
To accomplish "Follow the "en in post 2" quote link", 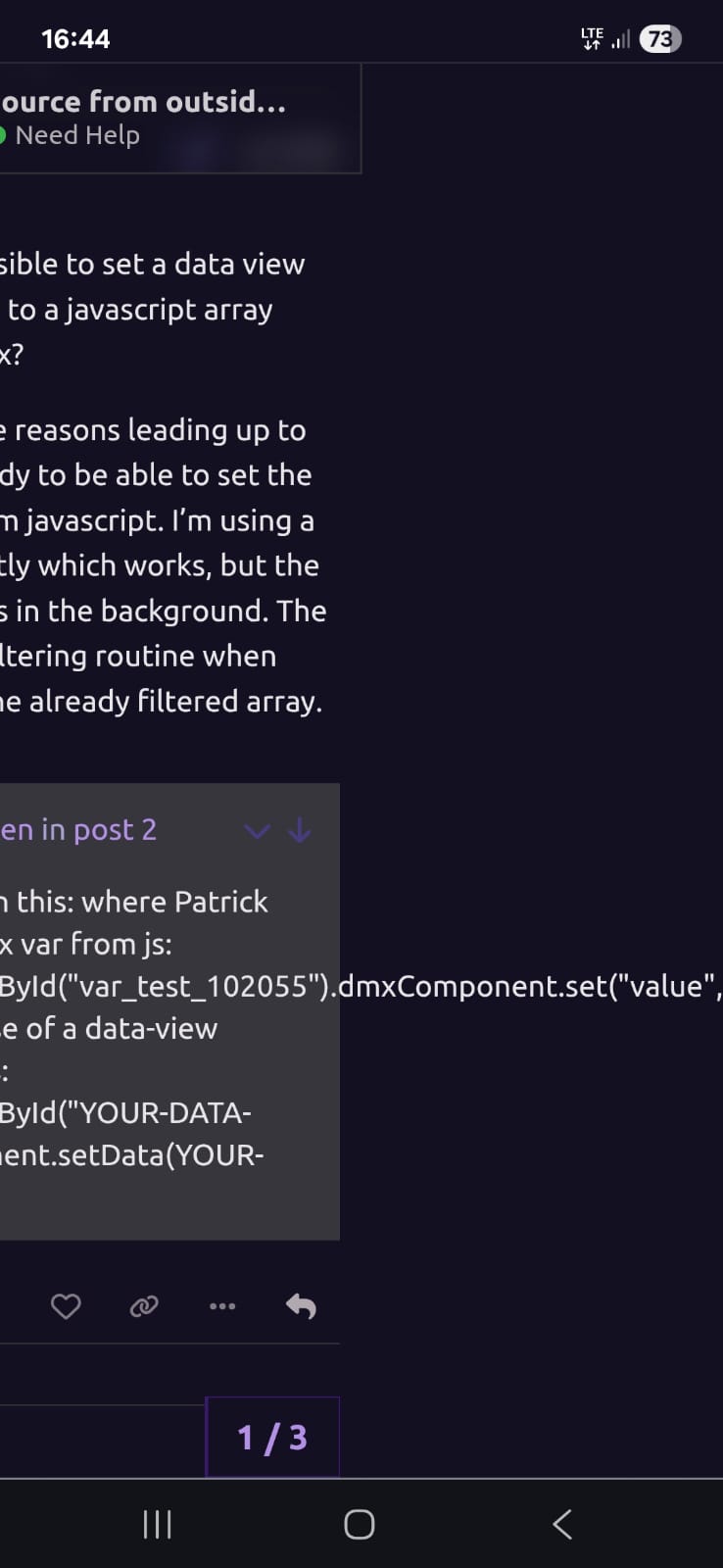I will [78, 830].
